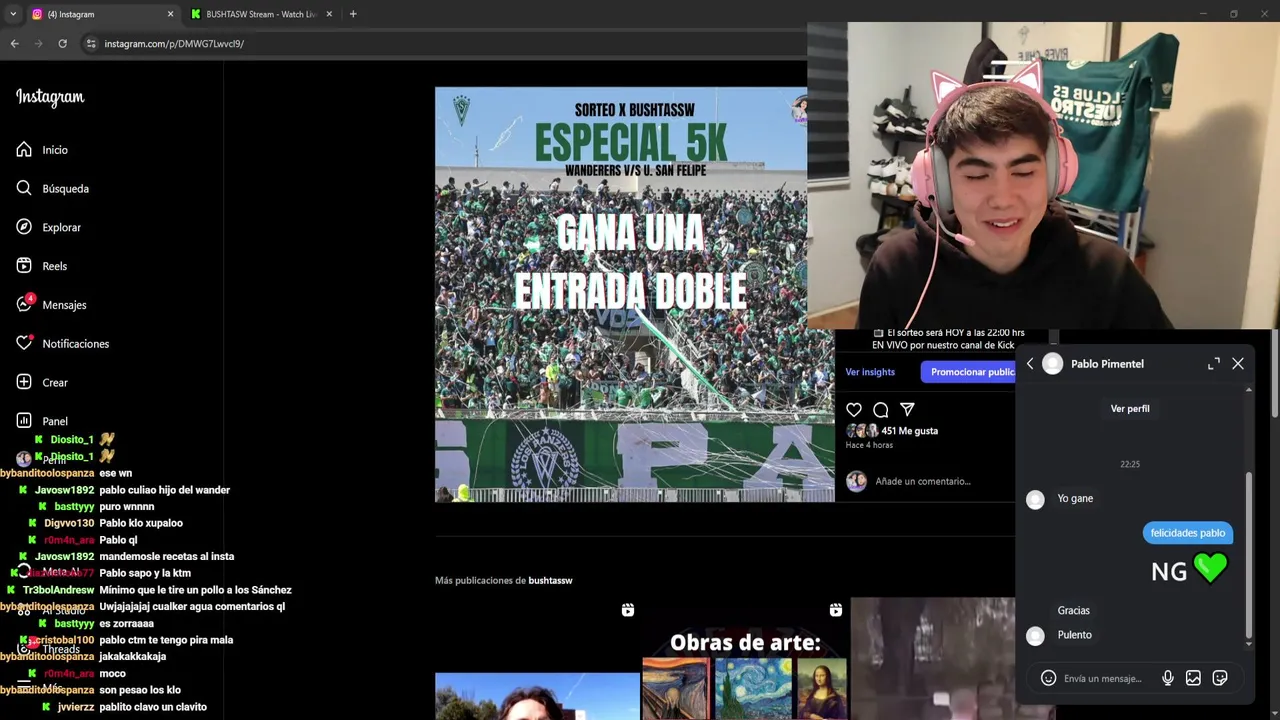This screenshot has height=720, width=1280.
Task: Click the Especial 5K sorteo post image
Action: [634, 294]
